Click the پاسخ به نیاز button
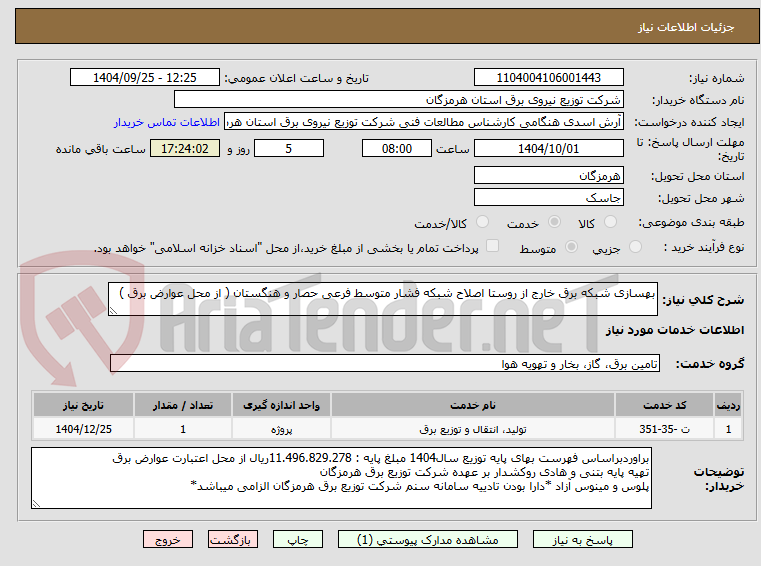761x566 pixels. pos(583,539)
